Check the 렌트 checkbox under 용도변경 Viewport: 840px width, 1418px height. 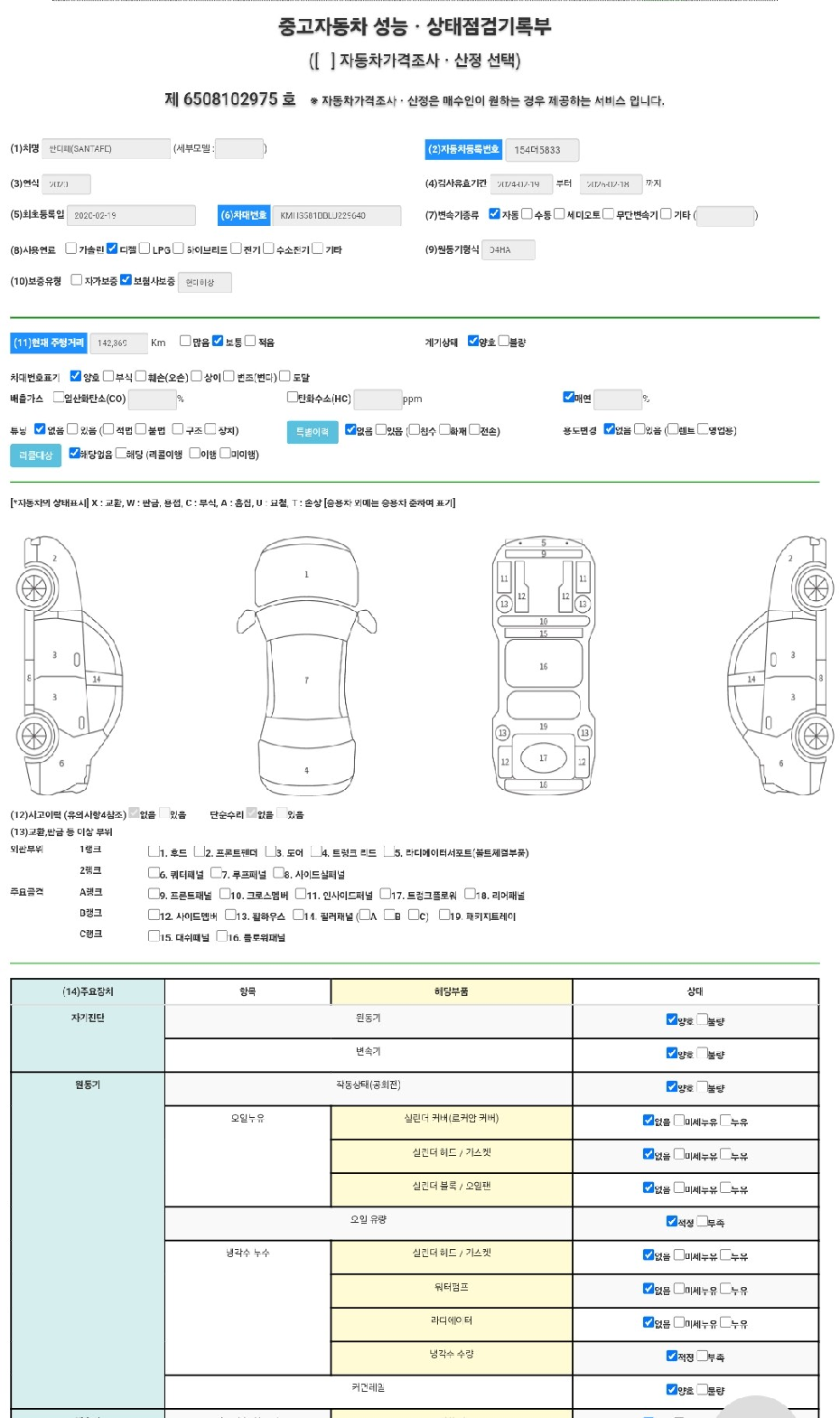pyautogui.click(x=672, y=429)
